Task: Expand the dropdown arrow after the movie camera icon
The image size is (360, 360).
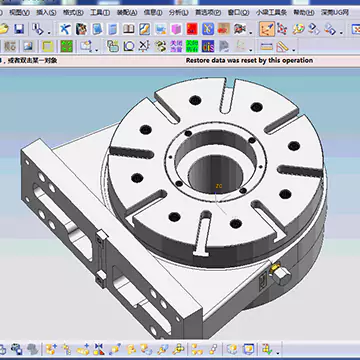Action: 251,33
